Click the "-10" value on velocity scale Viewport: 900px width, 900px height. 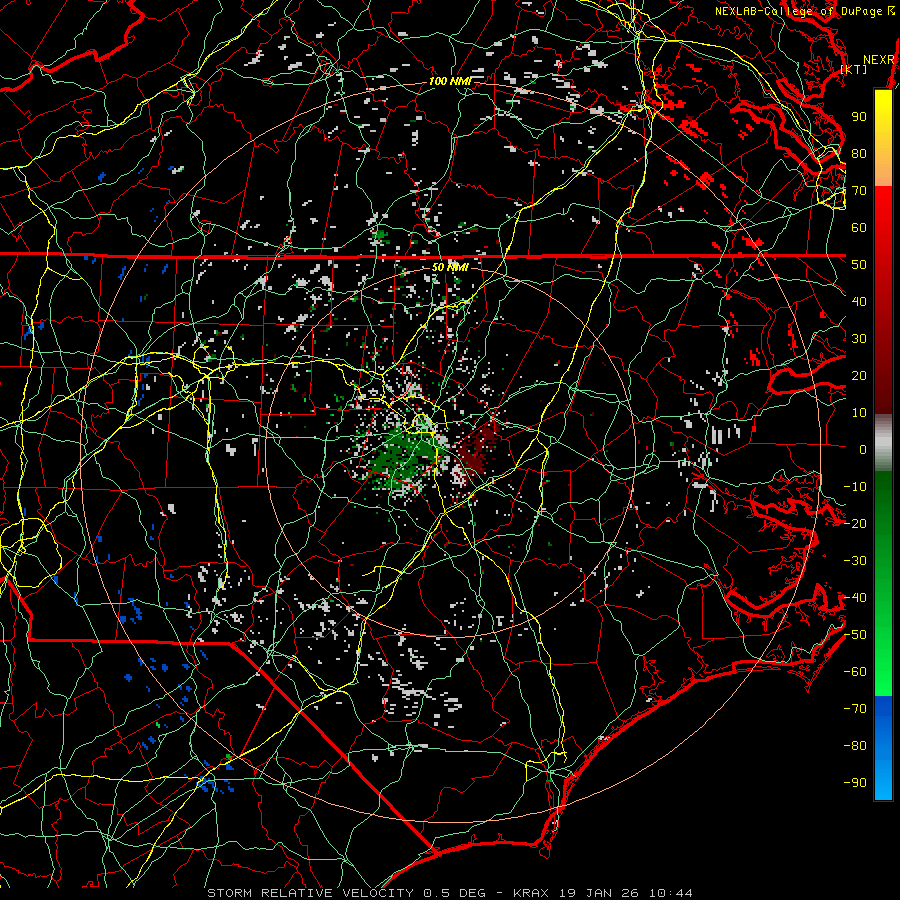click(x=855, y=487)
